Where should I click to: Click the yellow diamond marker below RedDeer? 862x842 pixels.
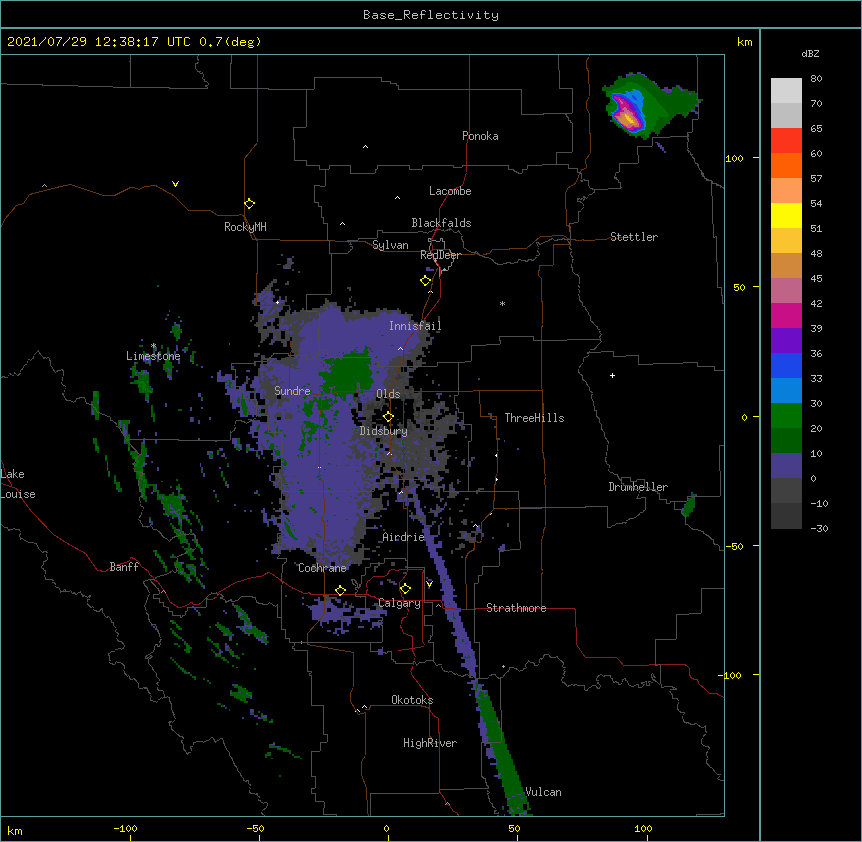point(426,281)
